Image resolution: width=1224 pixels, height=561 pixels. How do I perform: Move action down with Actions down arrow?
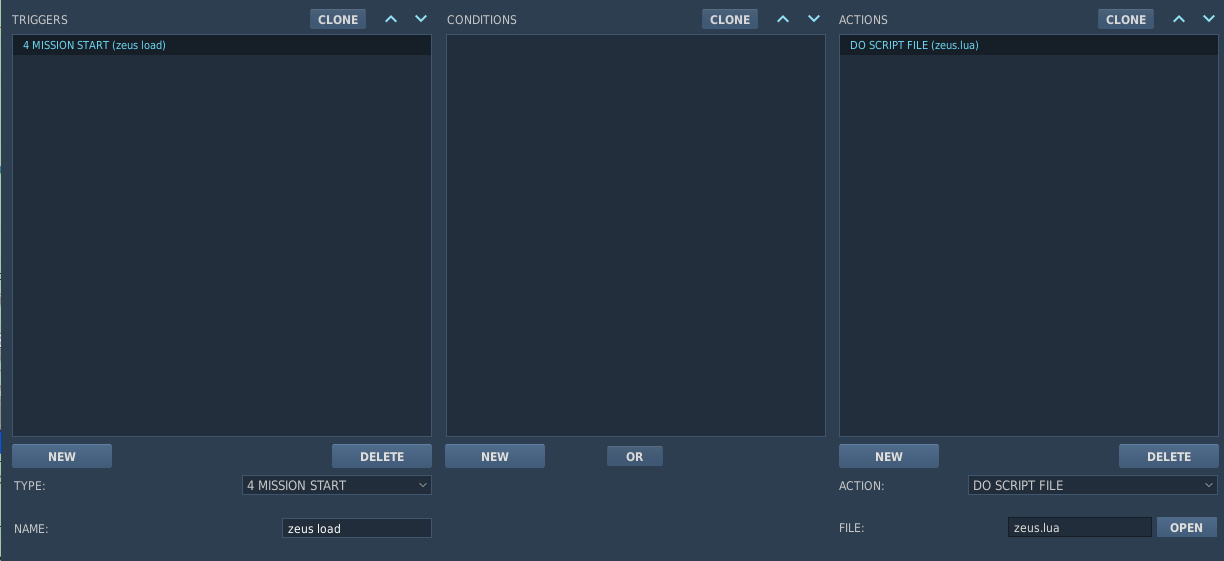(x=1209, y=19)
